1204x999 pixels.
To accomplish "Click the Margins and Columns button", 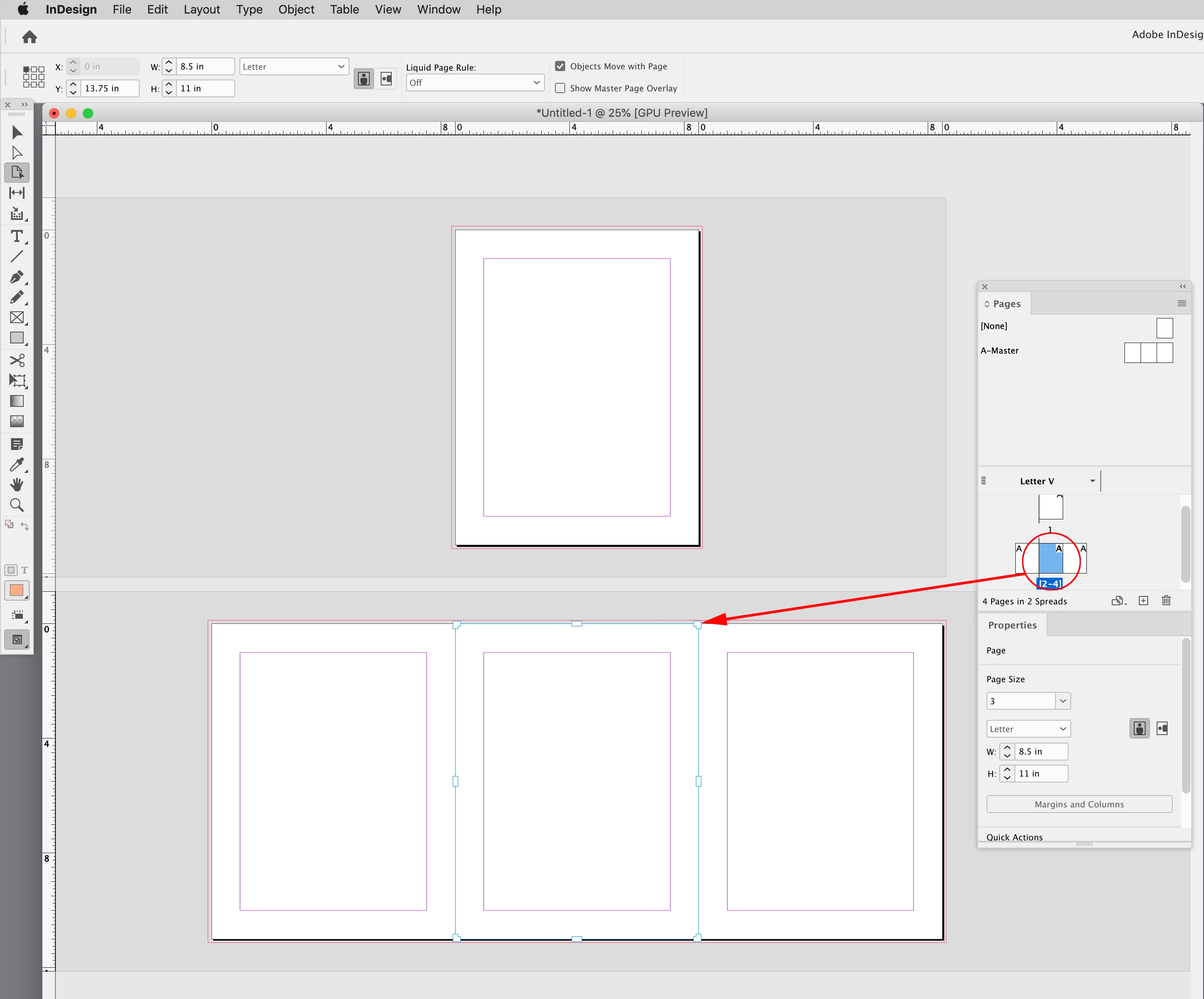I will click(x=1078, y=804).
